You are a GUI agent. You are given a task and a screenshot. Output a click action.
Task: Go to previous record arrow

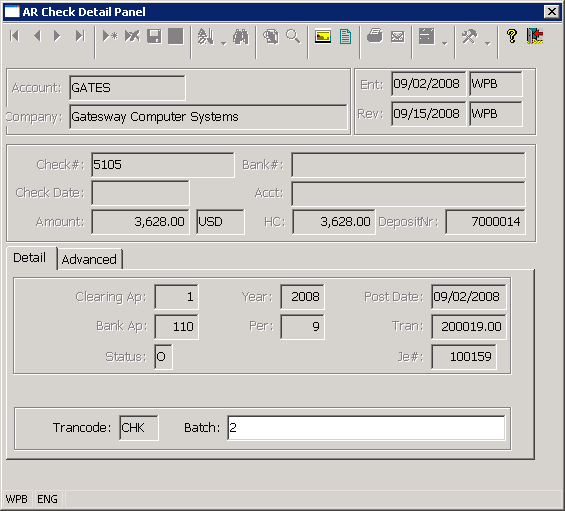coord(37,36)
